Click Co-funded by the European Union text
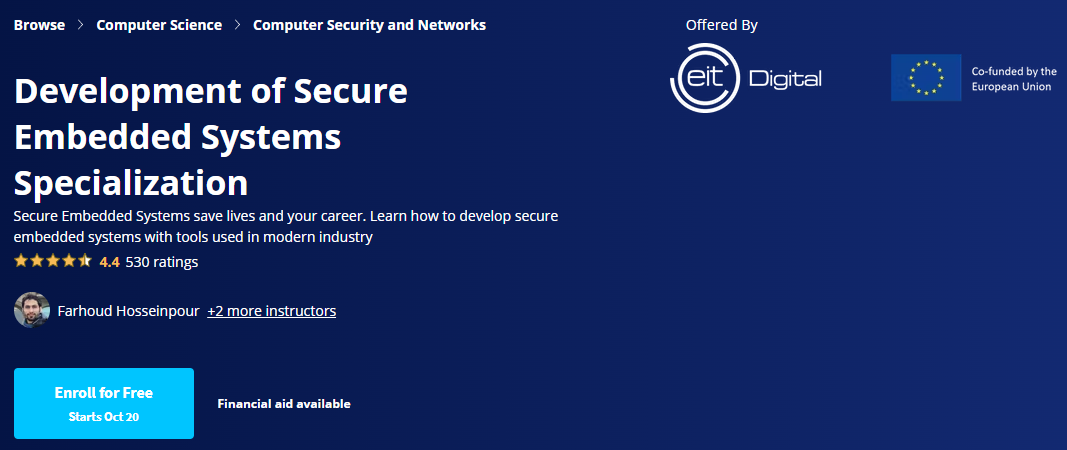The height and width of the screenshot is (450, 1067). [1013, 79]
